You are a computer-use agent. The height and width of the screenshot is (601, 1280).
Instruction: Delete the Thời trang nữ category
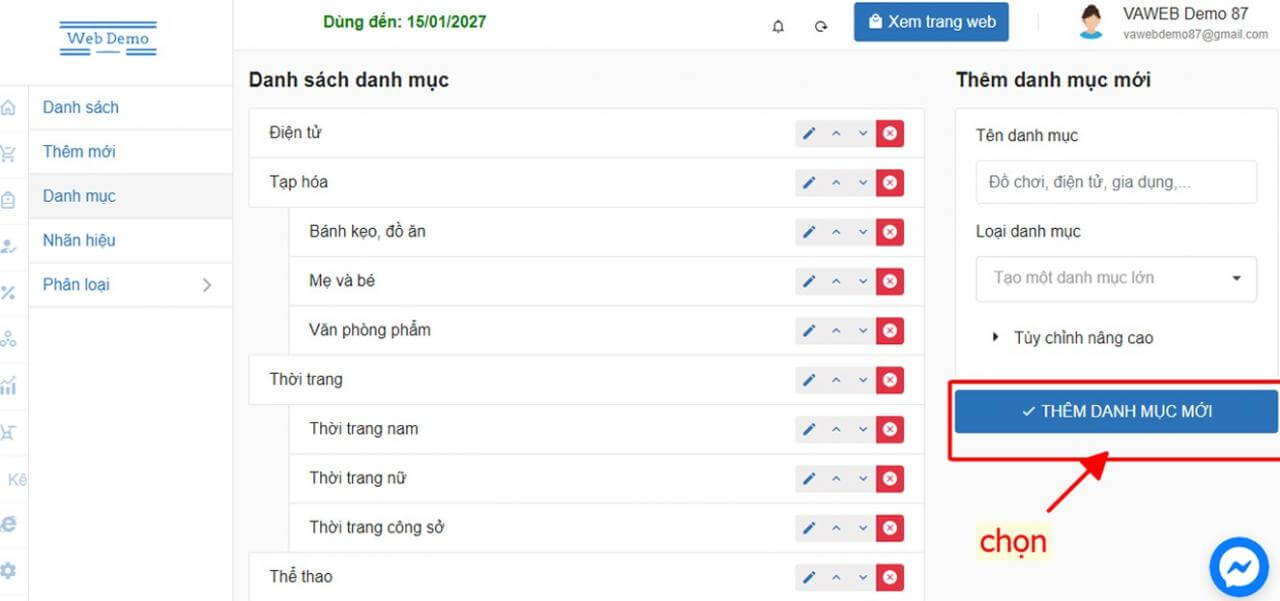click(x=889, y=479)
